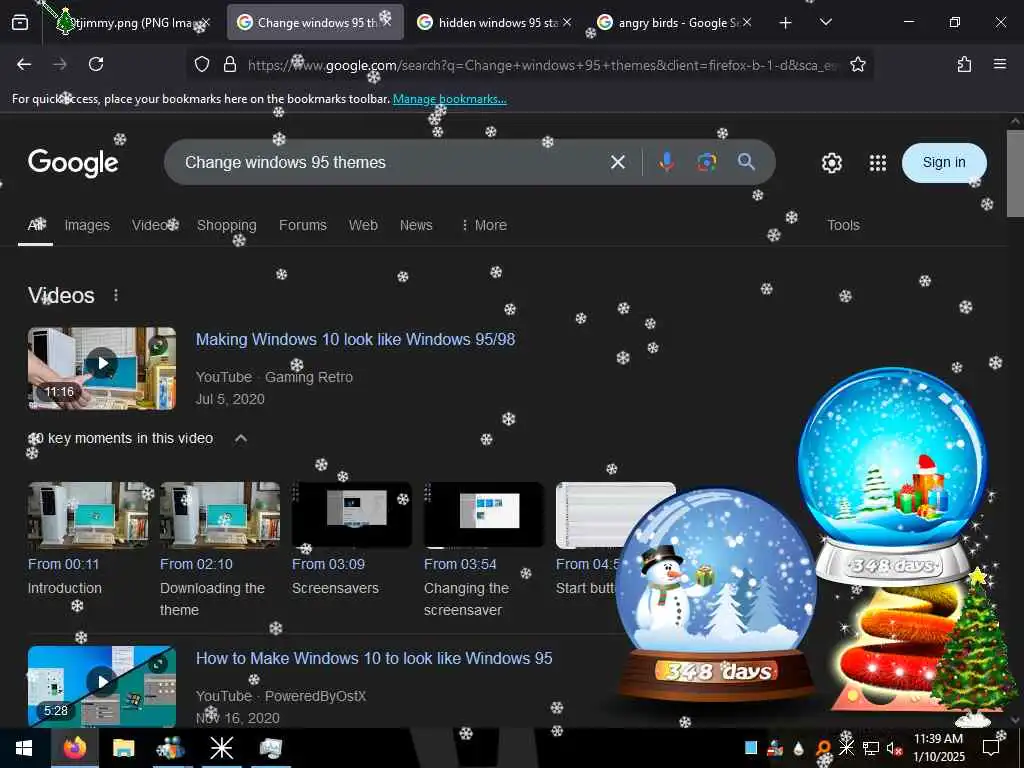Clear the search box with X icon
This screenshot has width=1024, height=768.
(x=618, y=162)
